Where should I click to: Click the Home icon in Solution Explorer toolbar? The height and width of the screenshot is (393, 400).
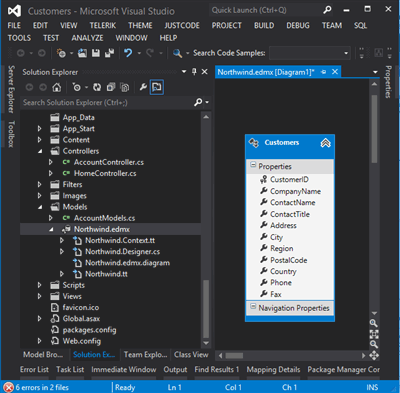pos(57,87)
